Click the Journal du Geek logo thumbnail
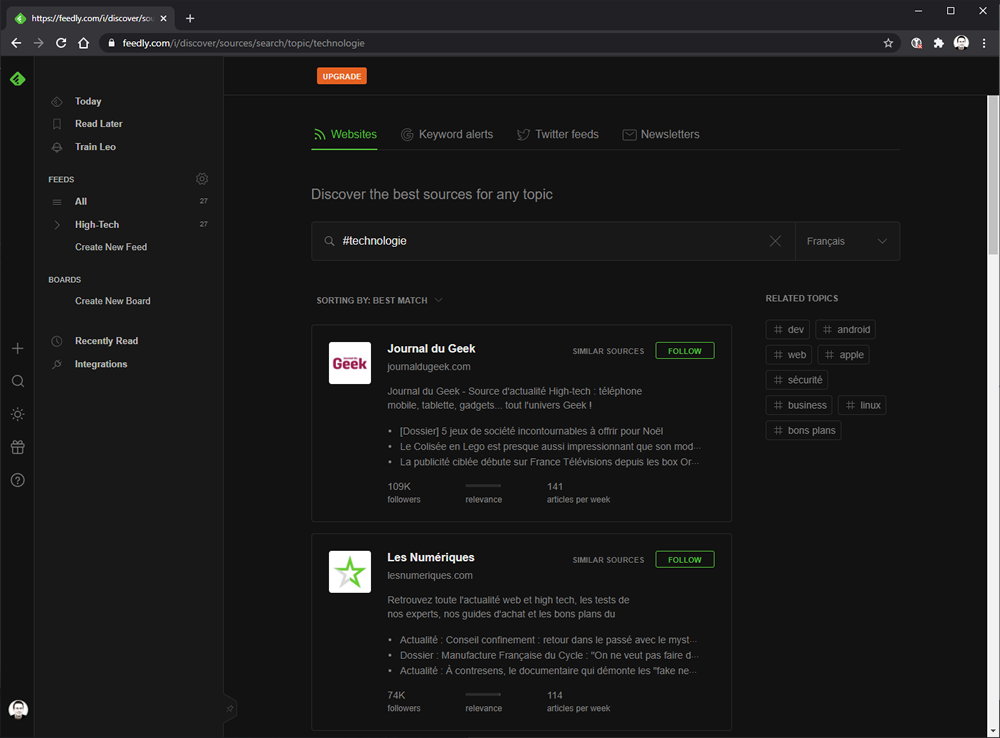 tap(350, 363)
